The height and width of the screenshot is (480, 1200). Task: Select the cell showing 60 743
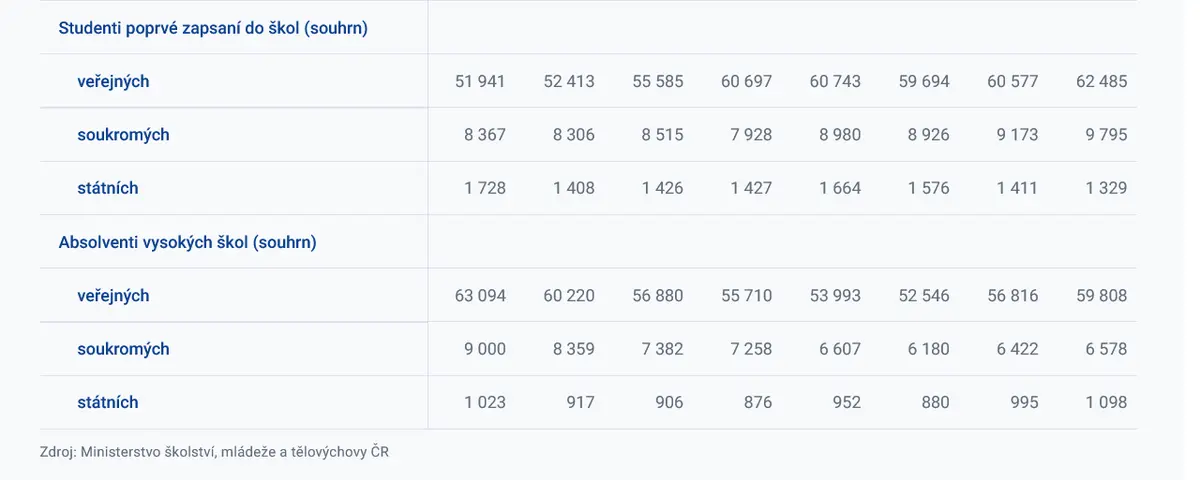835,81
